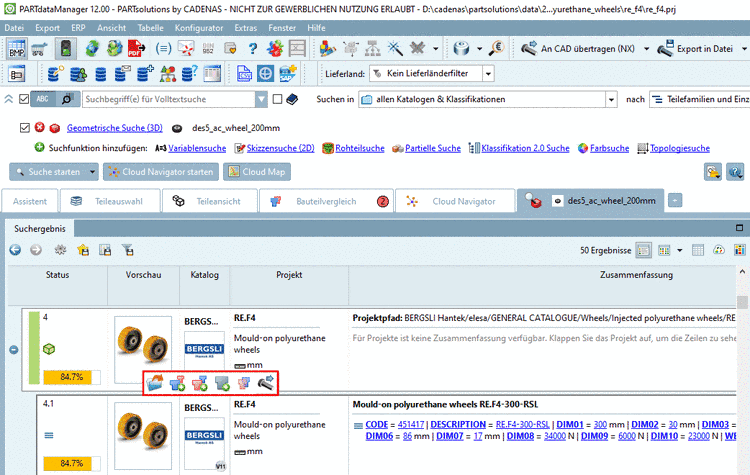Open the Datei menu
The image size is (750, 475).
(x=14, y=28)
